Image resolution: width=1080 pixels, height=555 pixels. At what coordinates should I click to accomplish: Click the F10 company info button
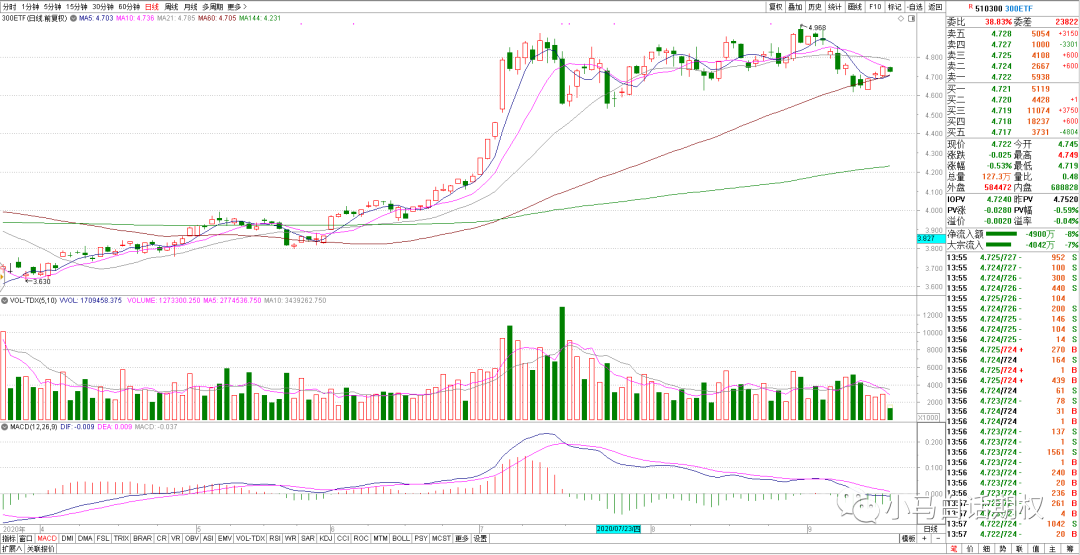tap(875, 6)
